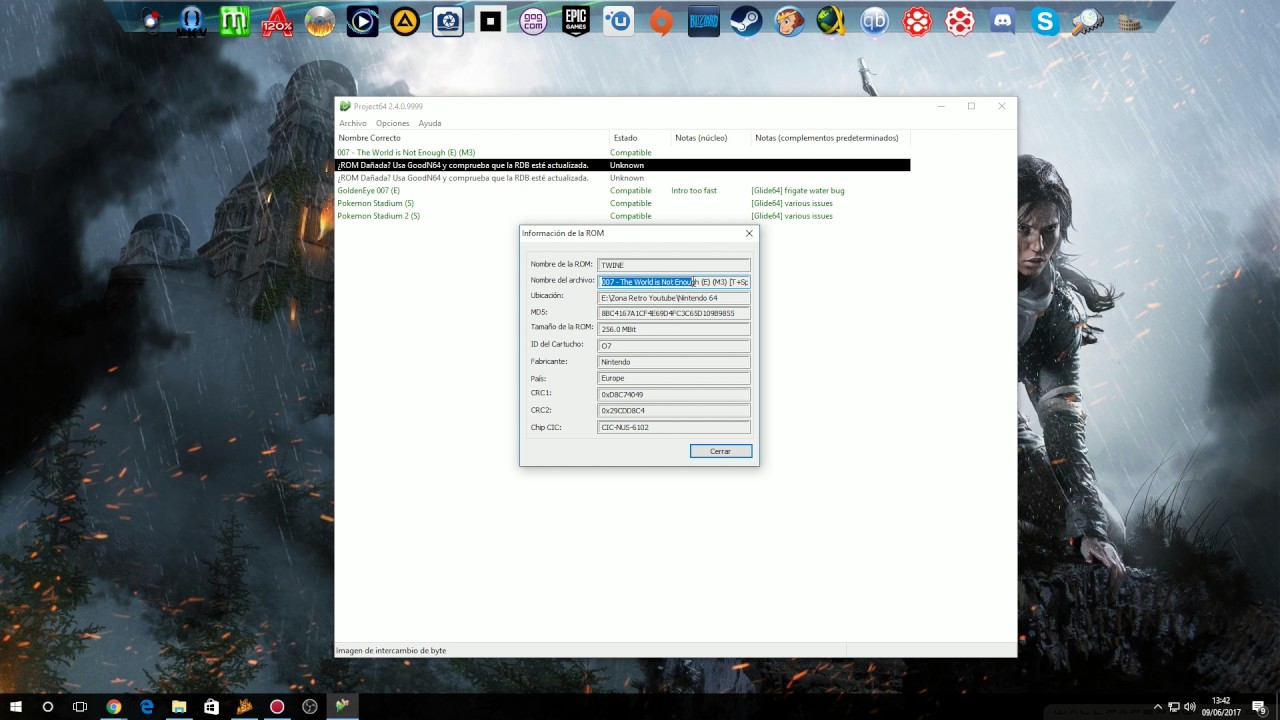Show hidden system tray icons
This screenshot has width=1280, height=720.
click(x=1158, y=707)
